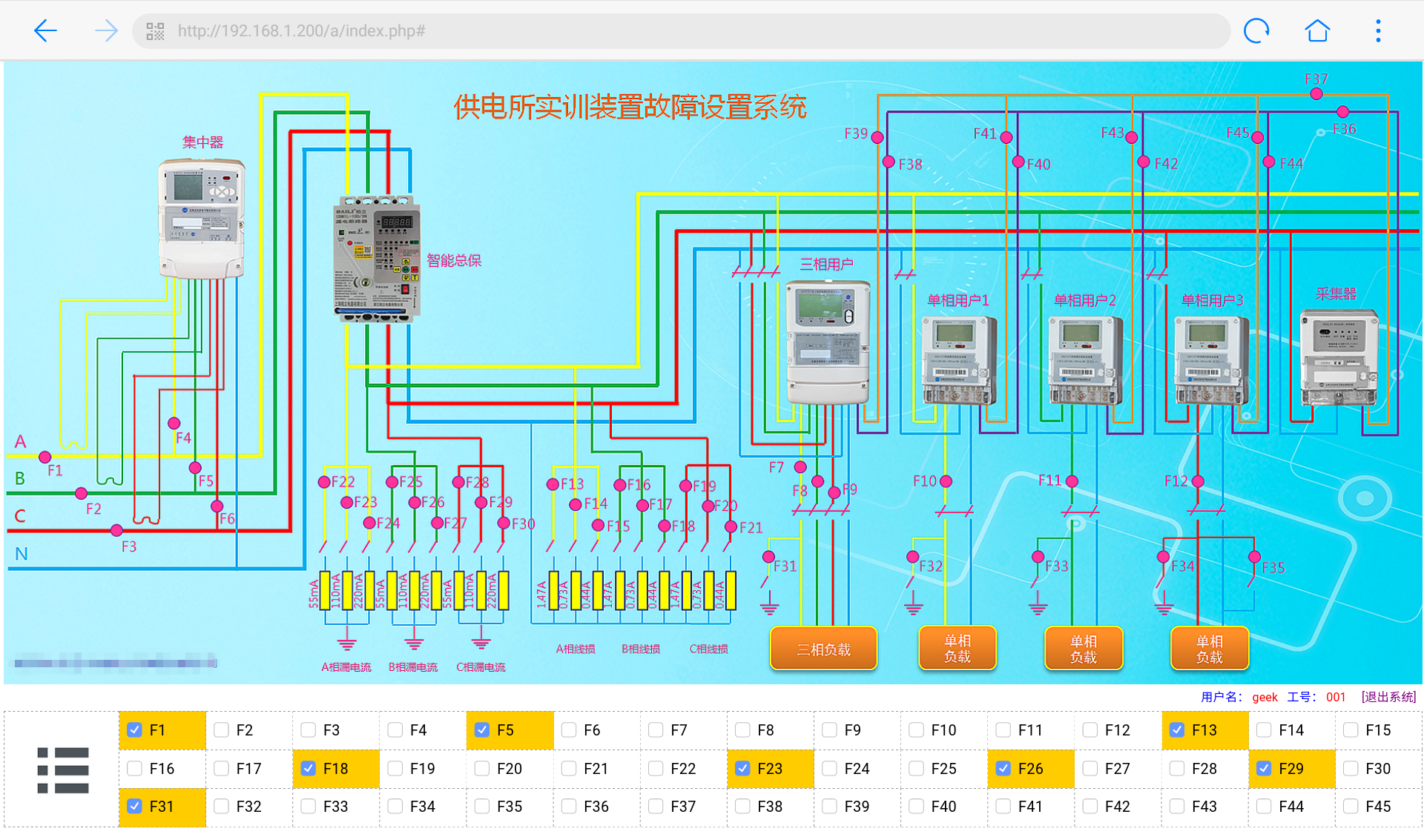Viewport: 1424px width, 840px height.
Task: Click the F10 fault point node
Action: click(x=946, y=482)
